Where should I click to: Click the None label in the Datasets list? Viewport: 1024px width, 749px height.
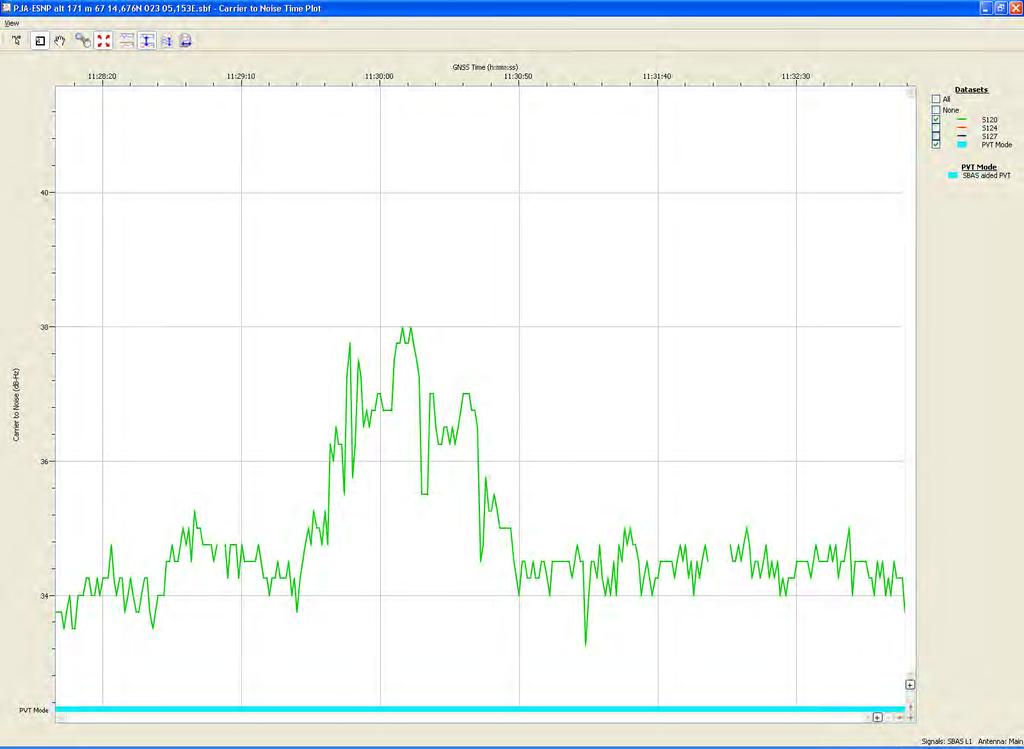(x=950, y=110)
